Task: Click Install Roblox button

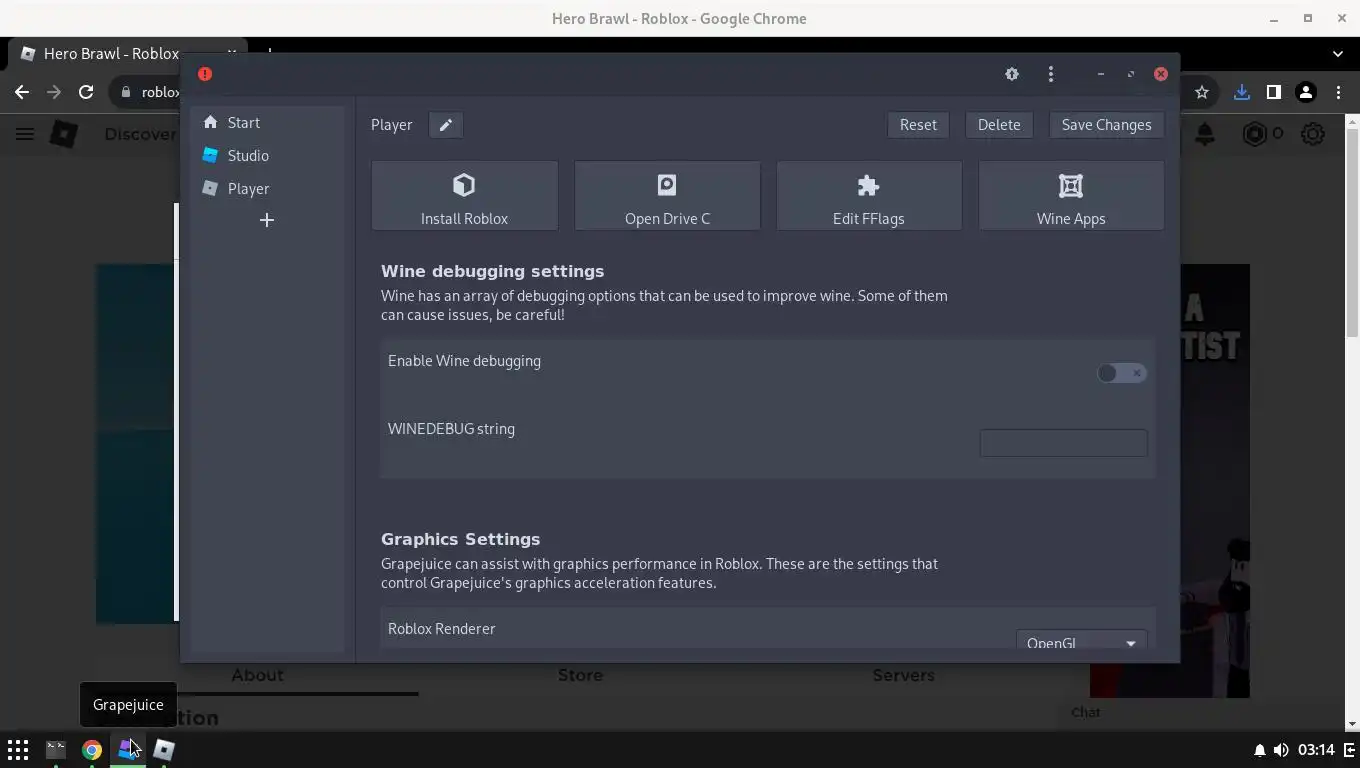Action: 464,196
